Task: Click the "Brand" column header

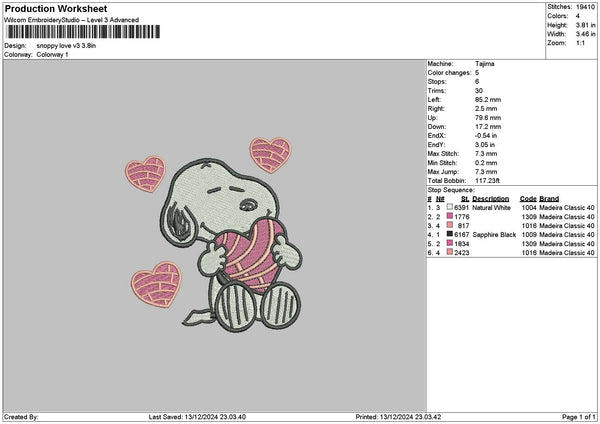Action: (x=549, y=199)
